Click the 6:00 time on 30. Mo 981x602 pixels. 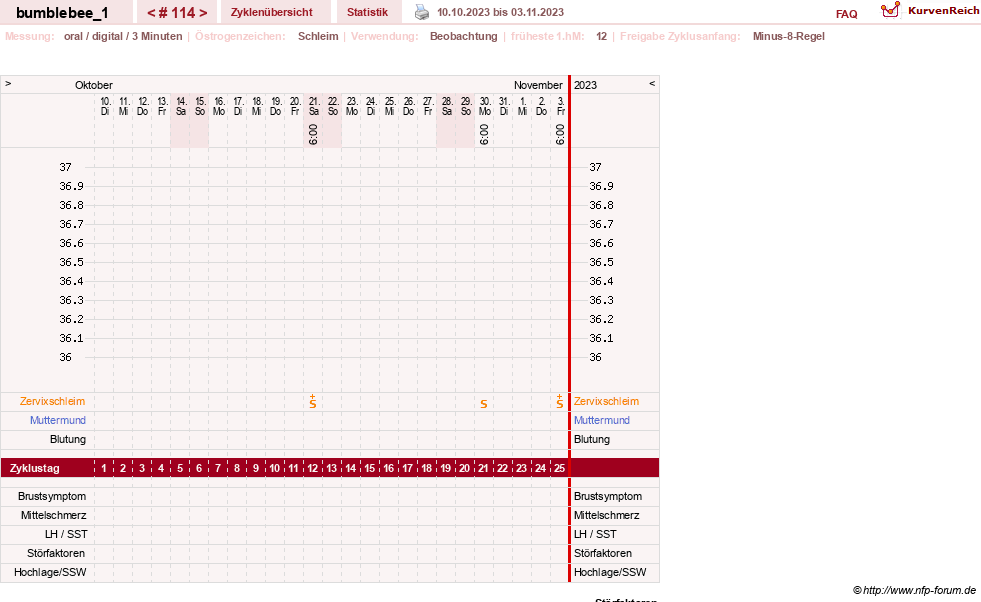tap(484, 135)
